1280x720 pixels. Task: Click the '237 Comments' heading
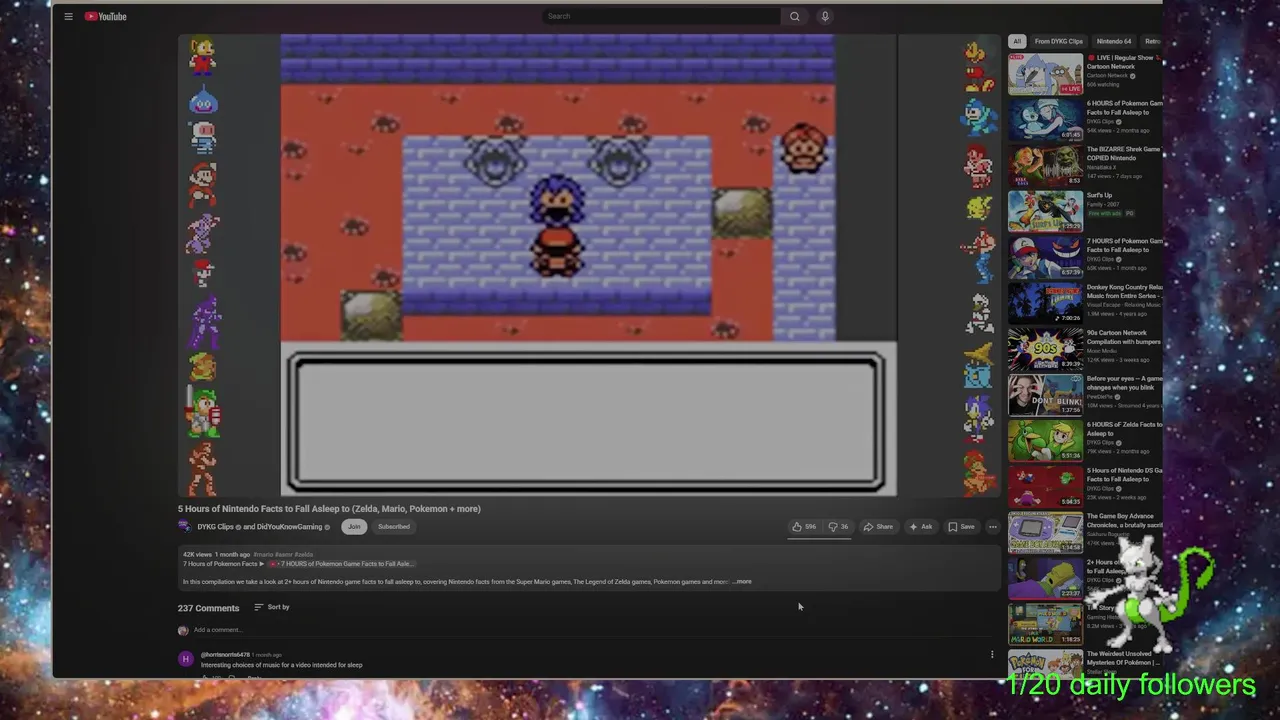pyautogui.click(x=208, y=608)
